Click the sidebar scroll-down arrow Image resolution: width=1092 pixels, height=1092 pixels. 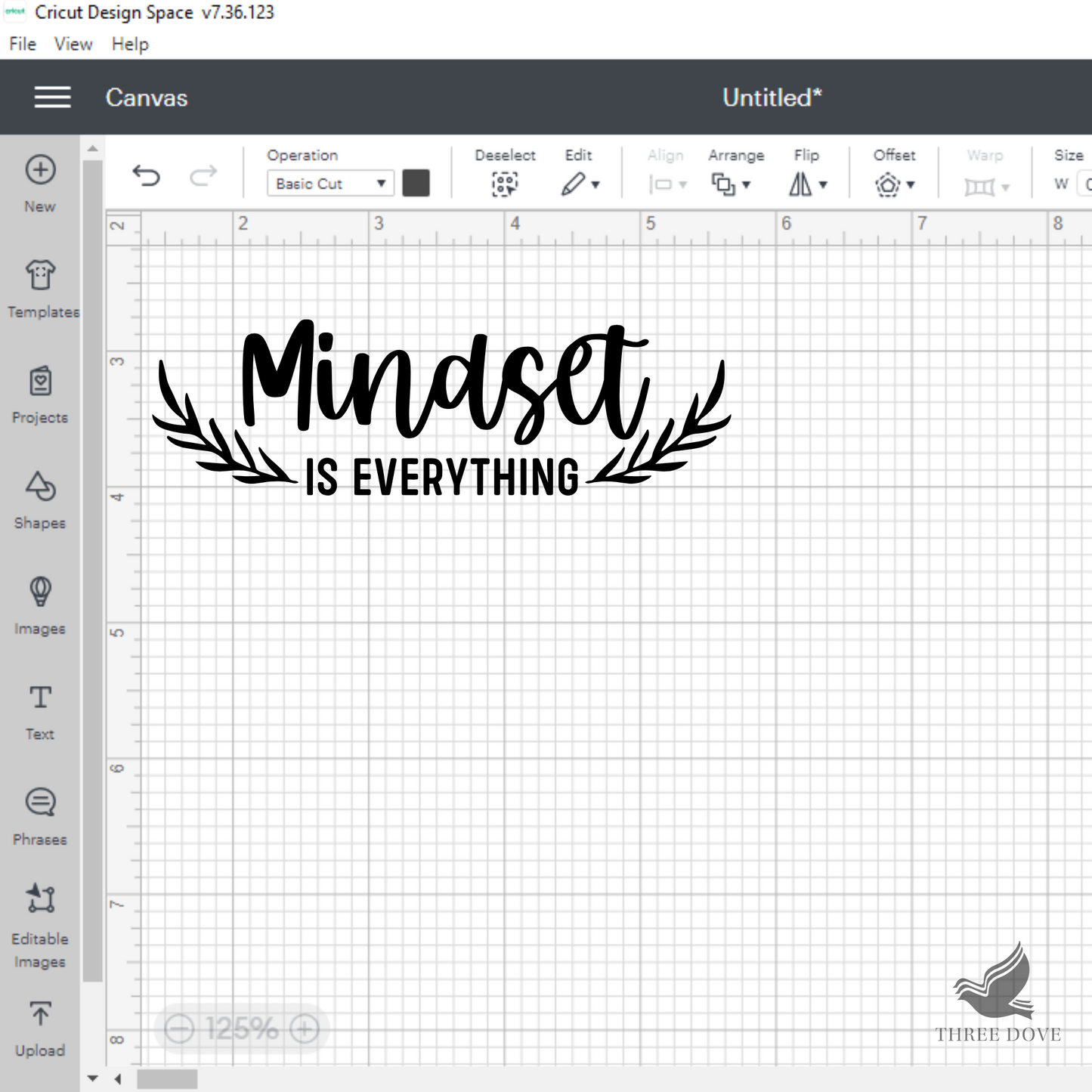click(x=92, y=1078)
